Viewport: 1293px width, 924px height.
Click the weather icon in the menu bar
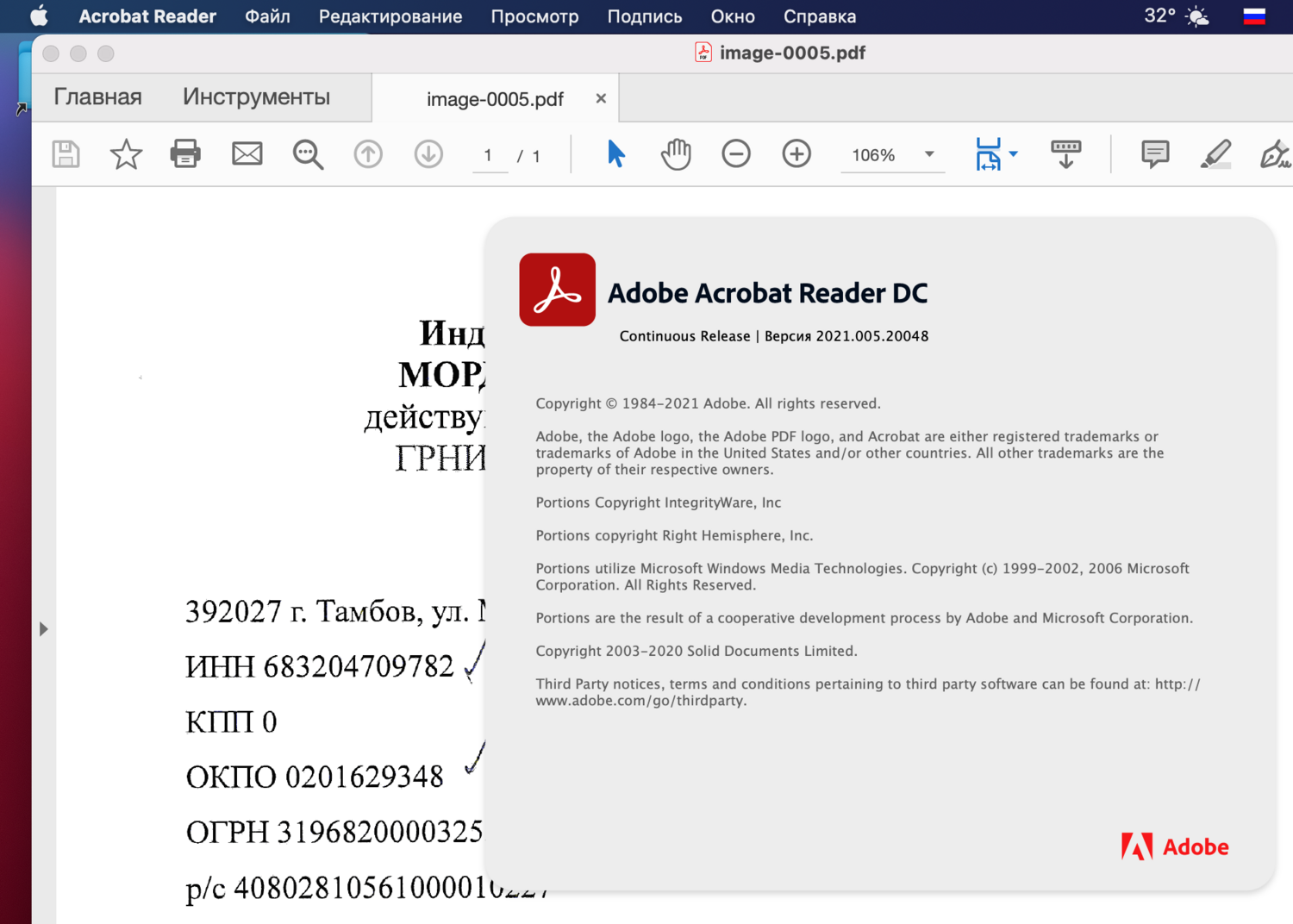1197,16
